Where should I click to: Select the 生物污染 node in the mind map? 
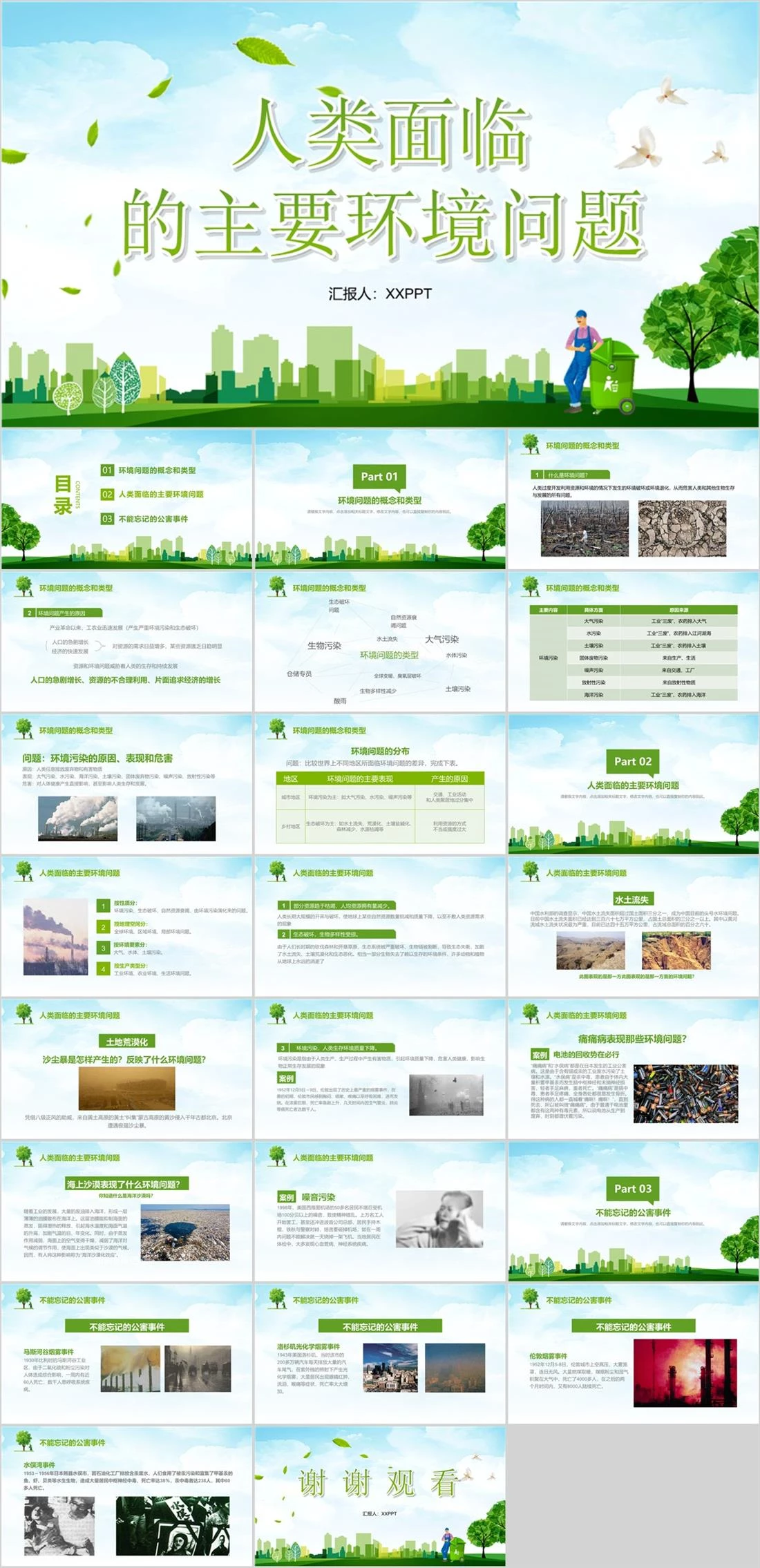point(325,646)
